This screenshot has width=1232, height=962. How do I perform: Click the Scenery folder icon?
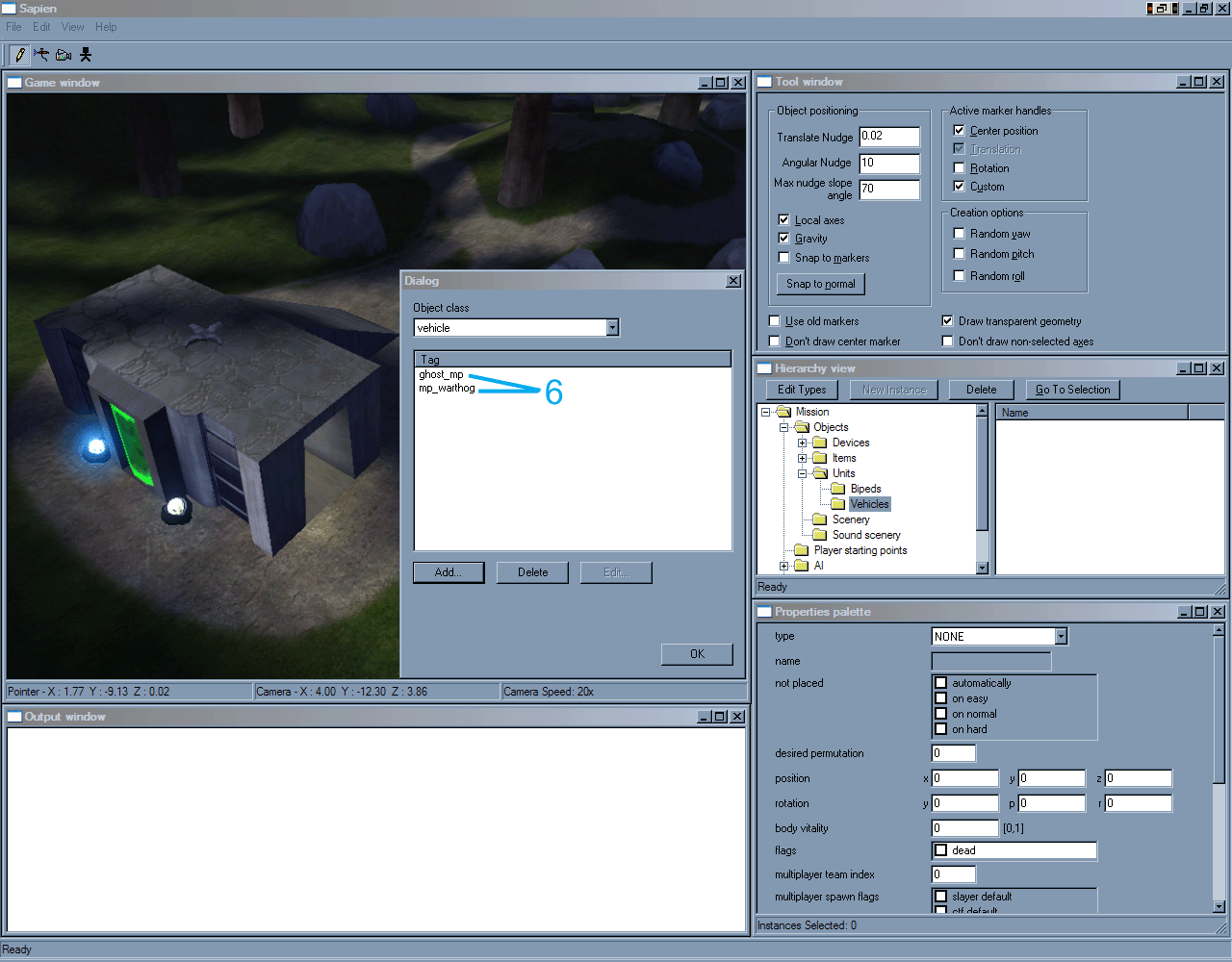click(820, 519)
